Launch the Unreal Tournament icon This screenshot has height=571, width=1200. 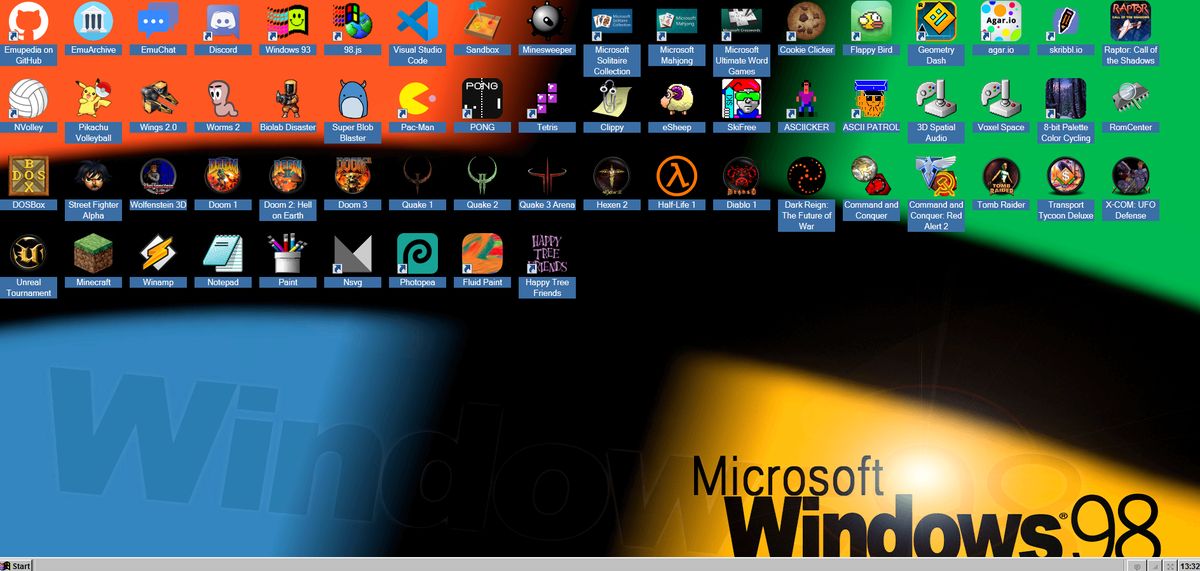click(x=28, y=254)
